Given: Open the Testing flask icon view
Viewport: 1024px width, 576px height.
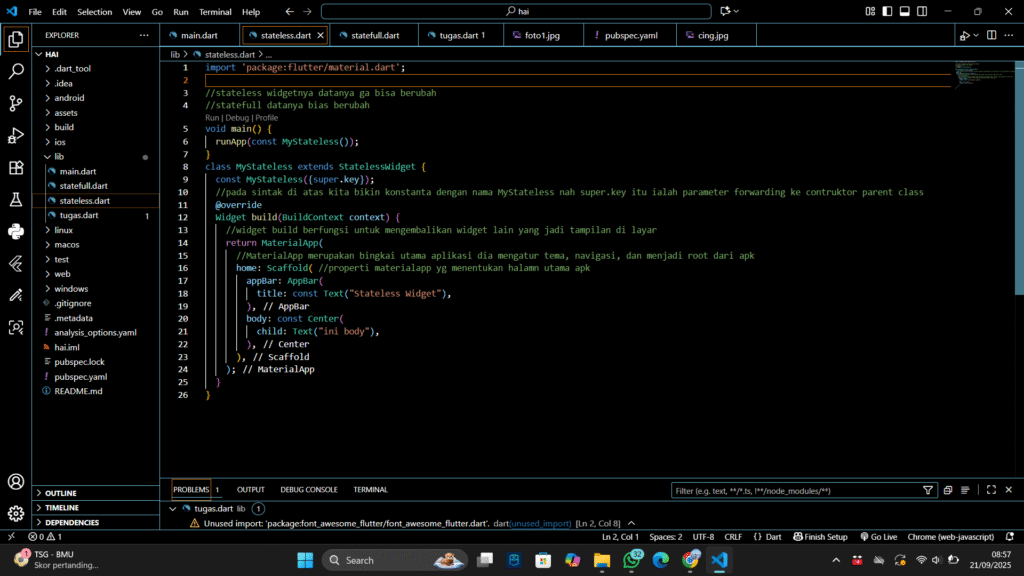Looking at the screenshot, I should coord(16,200).
